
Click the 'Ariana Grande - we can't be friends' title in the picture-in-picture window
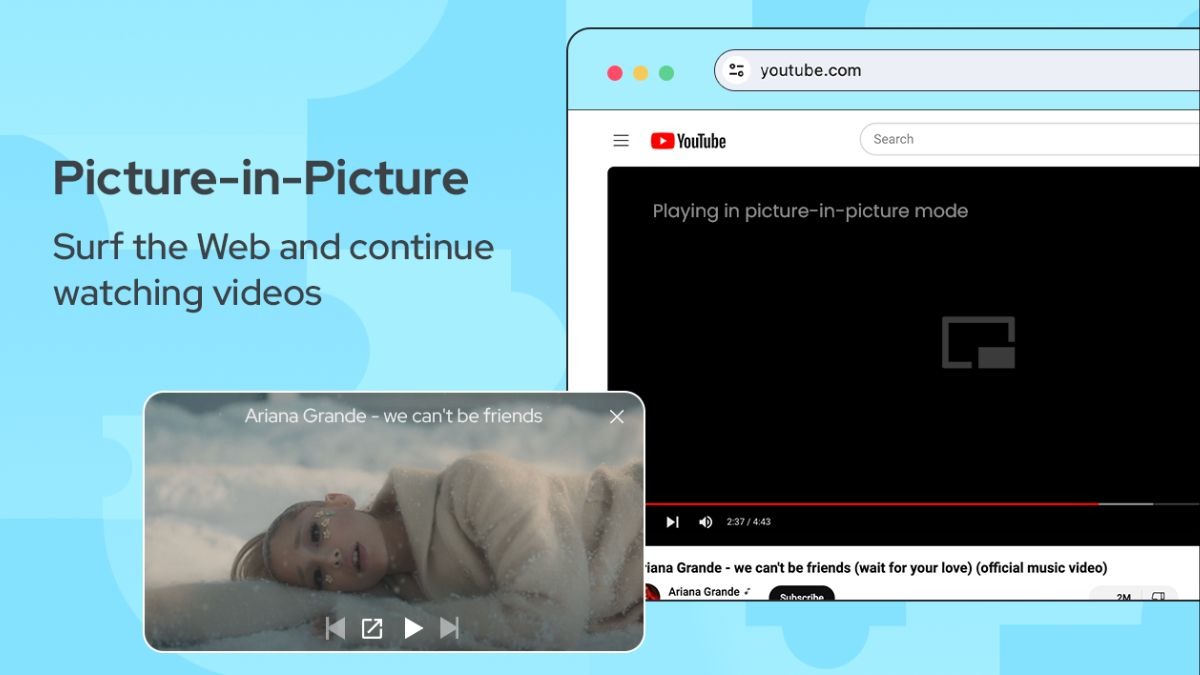393,416
